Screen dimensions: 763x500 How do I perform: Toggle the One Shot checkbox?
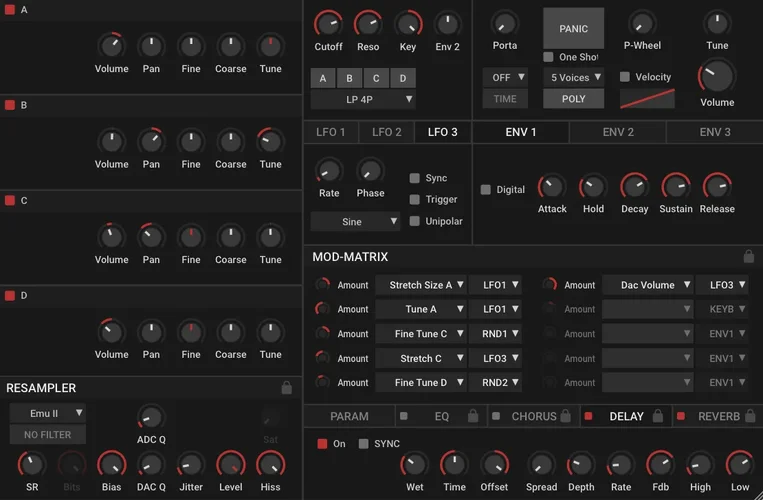(548, 57)
